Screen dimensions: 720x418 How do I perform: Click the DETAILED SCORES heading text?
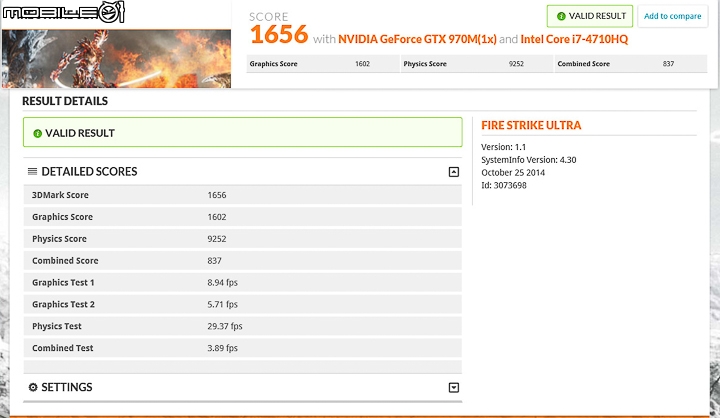tap(89, 171)
